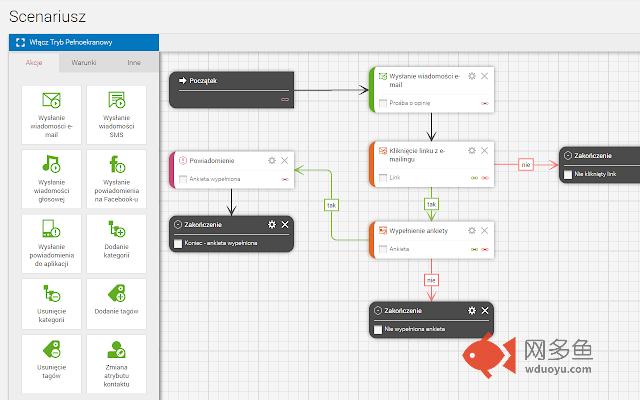Open settings gear on Wysłanie wiadomości e-mail node
Screen dimensions: 640x400
click(472, 76)
